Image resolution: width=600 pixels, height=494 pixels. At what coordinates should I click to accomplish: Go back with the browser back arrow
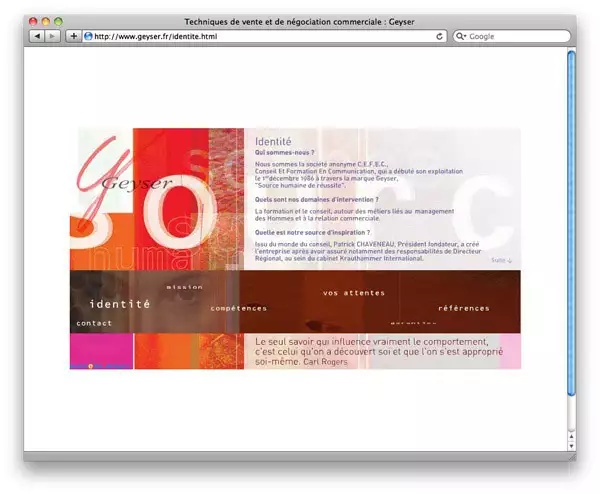(x=37, y=36)
